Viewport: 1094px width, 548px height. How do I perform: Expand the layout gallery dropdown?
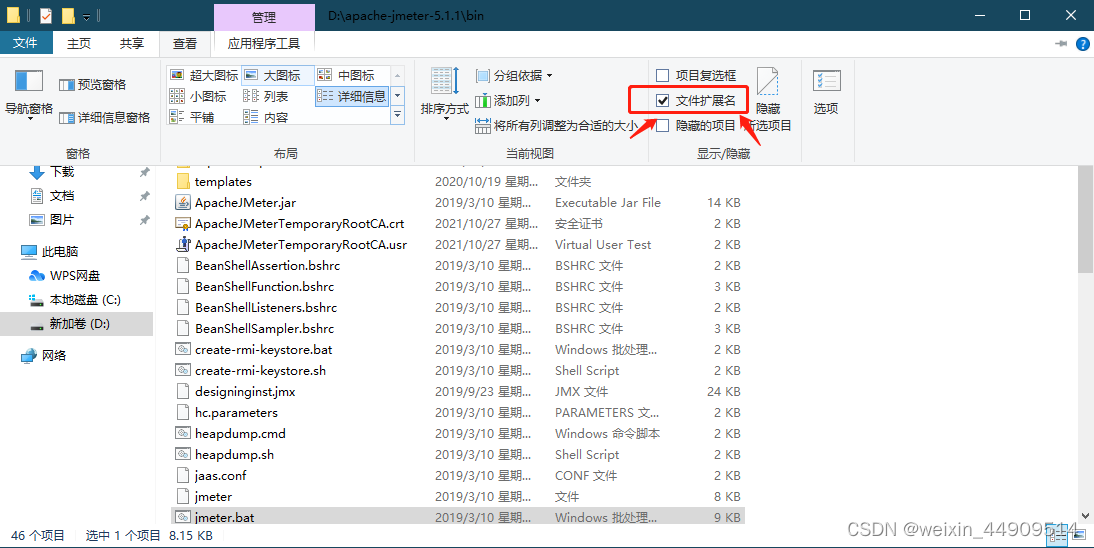click(x=398, y=114)
